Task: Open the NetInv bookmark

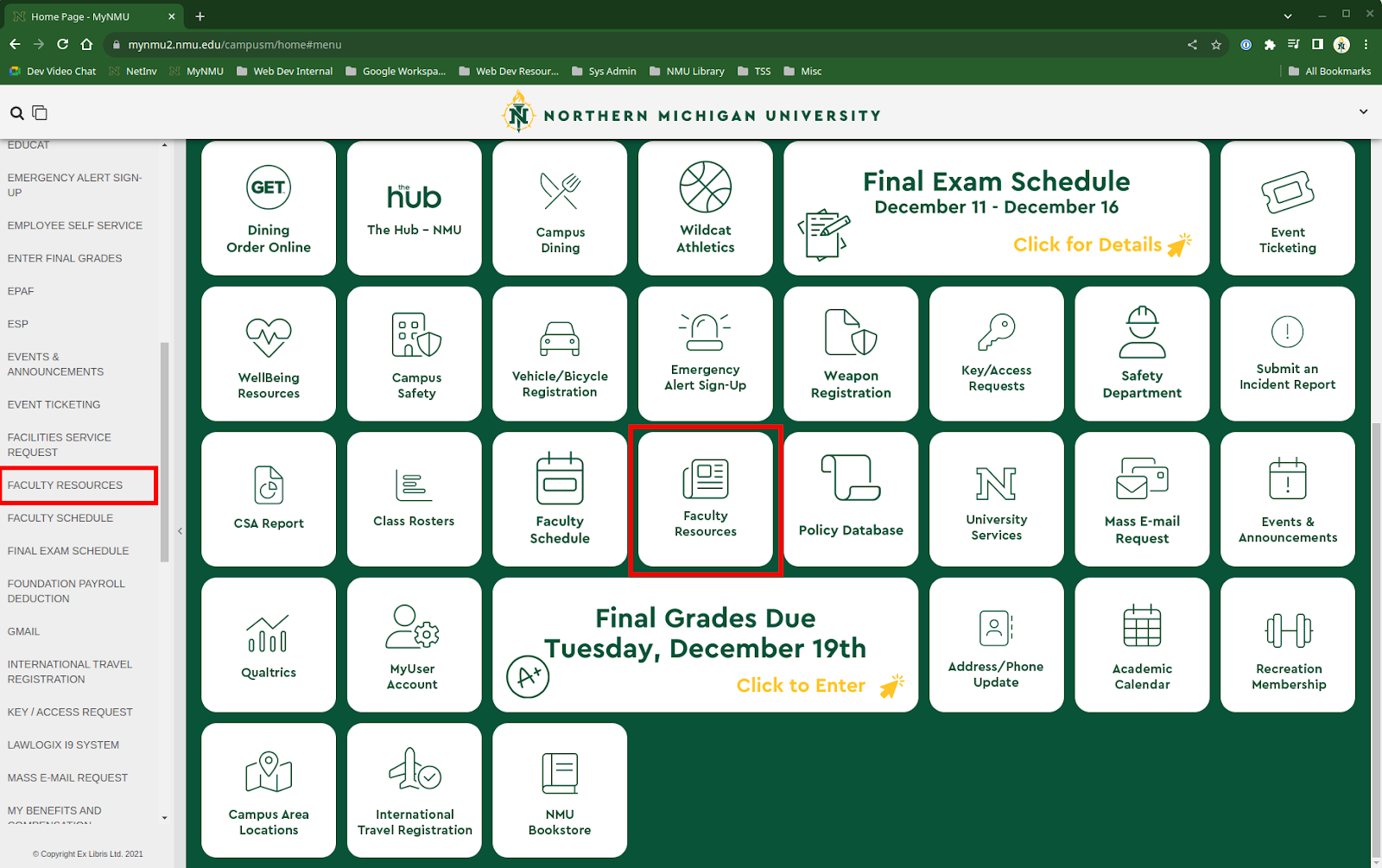Action: [x=133, y=72]
